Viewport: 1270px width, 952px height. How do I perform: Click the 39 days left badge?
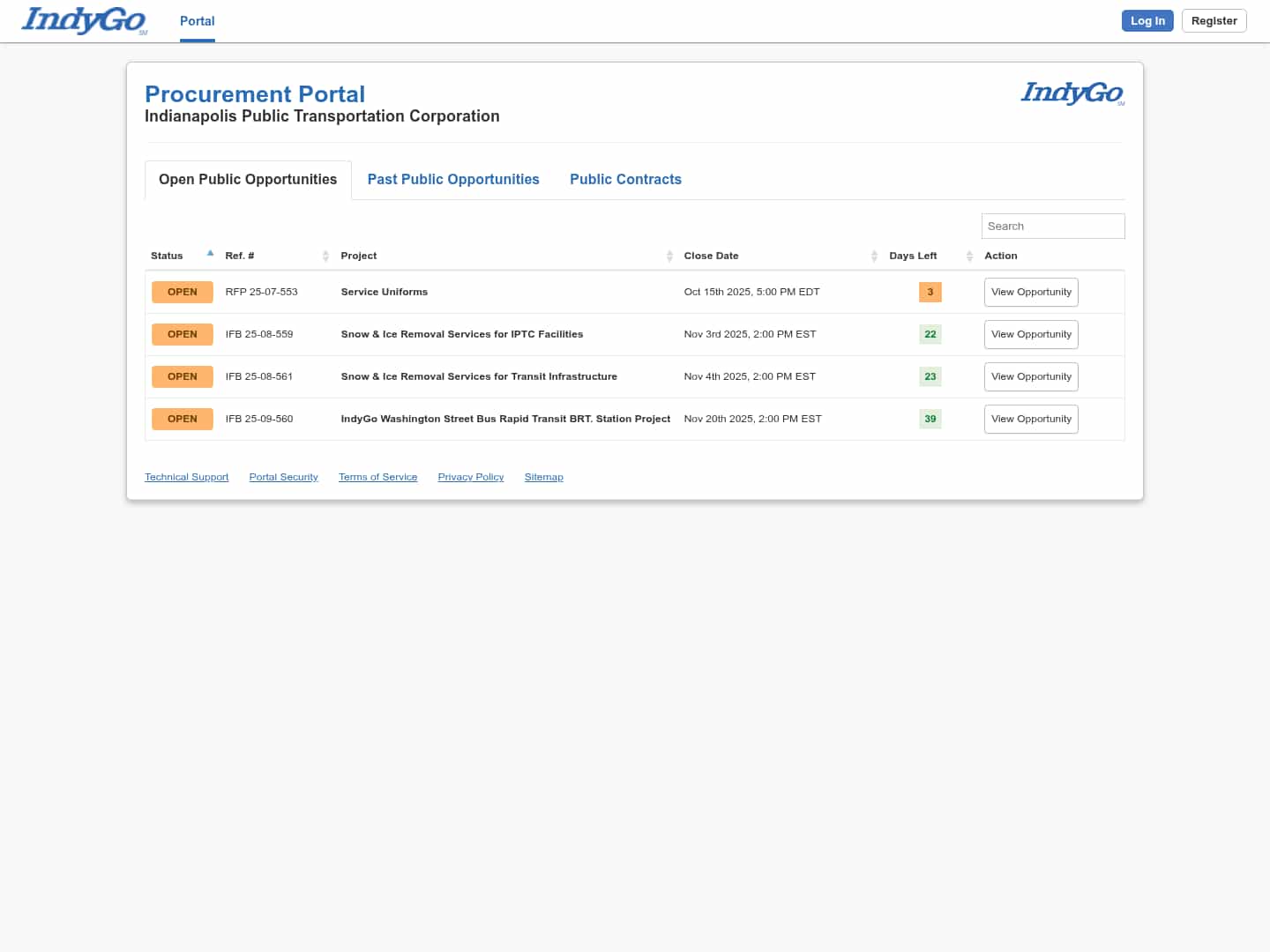[x=930, y=419]
